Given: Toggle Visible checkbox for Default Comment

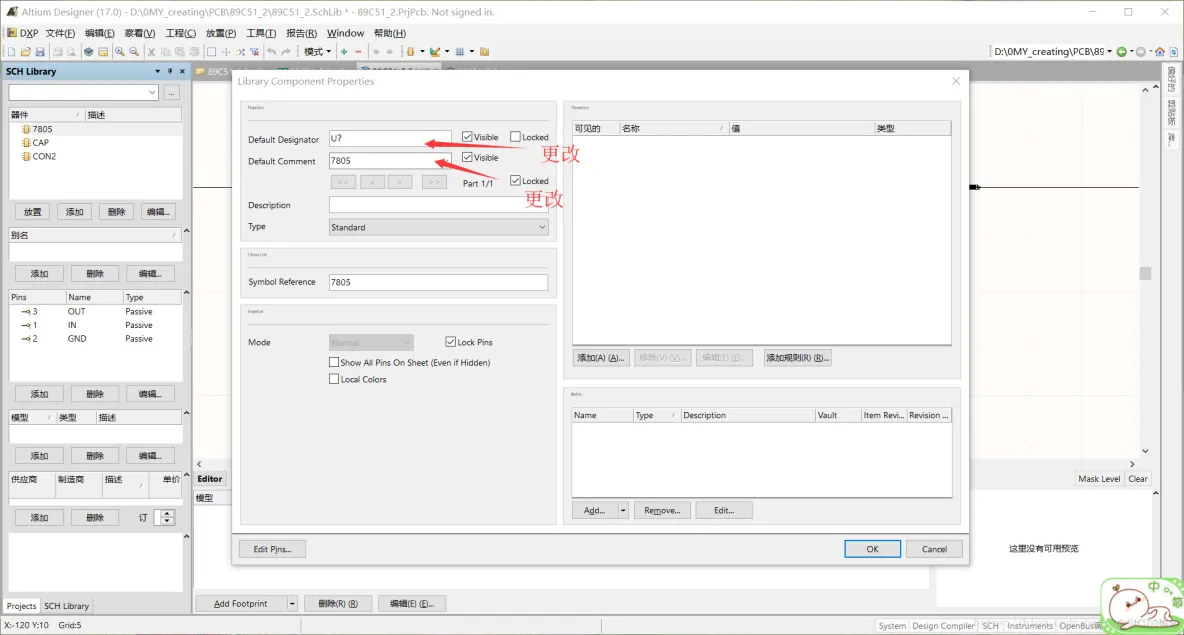Looking at the screenshot, I should [x=467, y=157].
